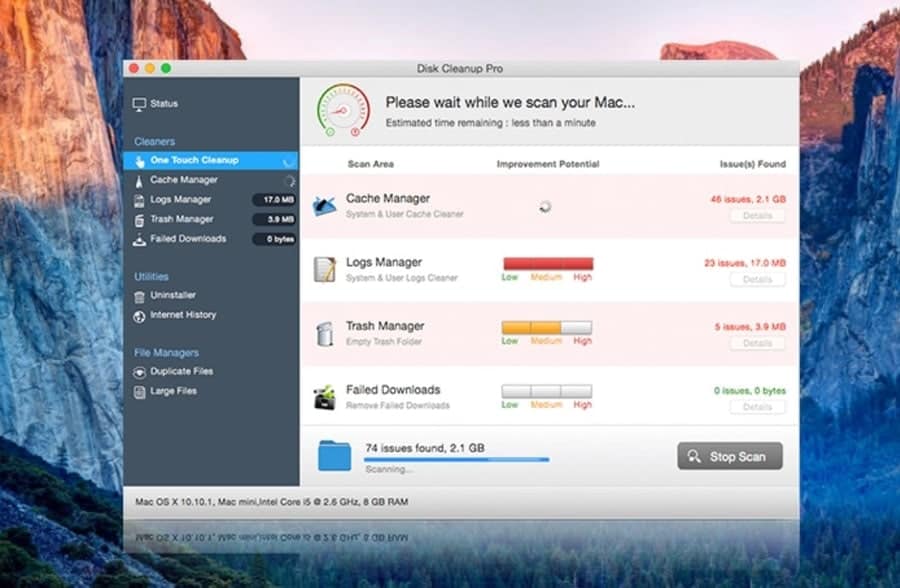Click Details for Cache Manager
900x588 pixels.
pyautogui.click(x=757, y=216)
